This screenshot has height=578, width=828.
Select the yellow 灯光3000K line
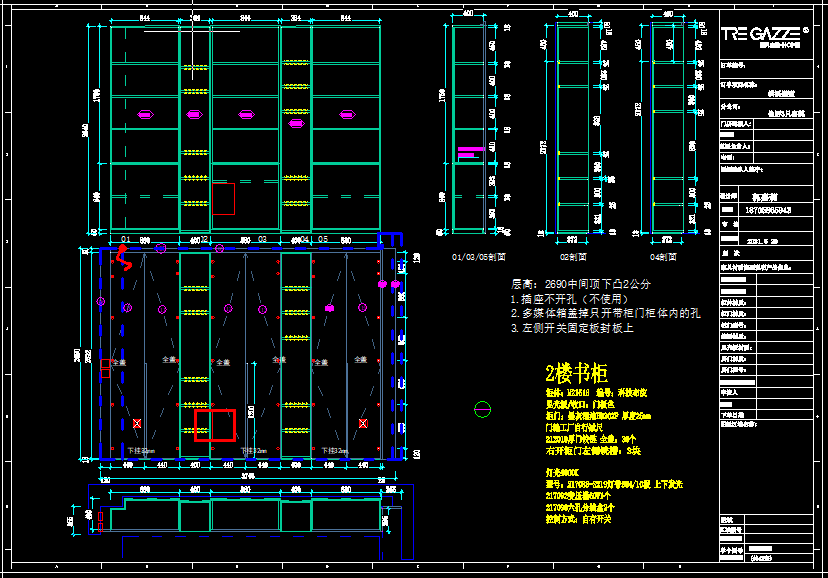pyautogui.click(x=562, y=472)
